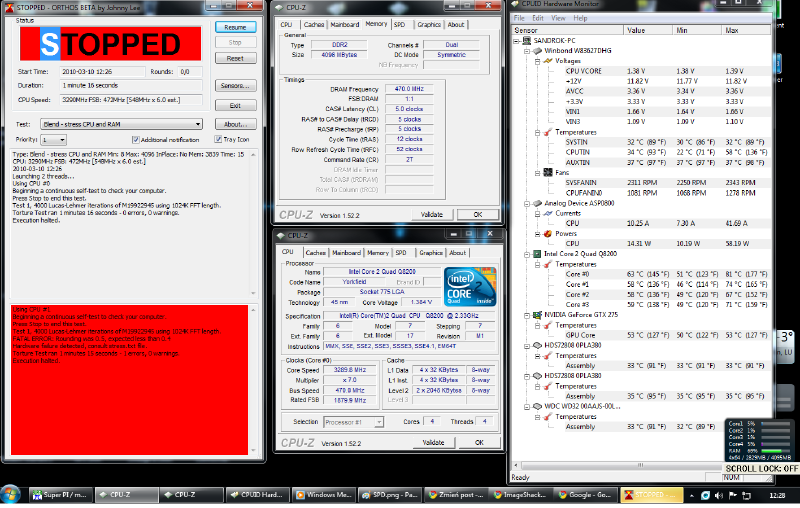
Task: Switch to Windows Media Player taskbar button
Action: coord(323,495)
